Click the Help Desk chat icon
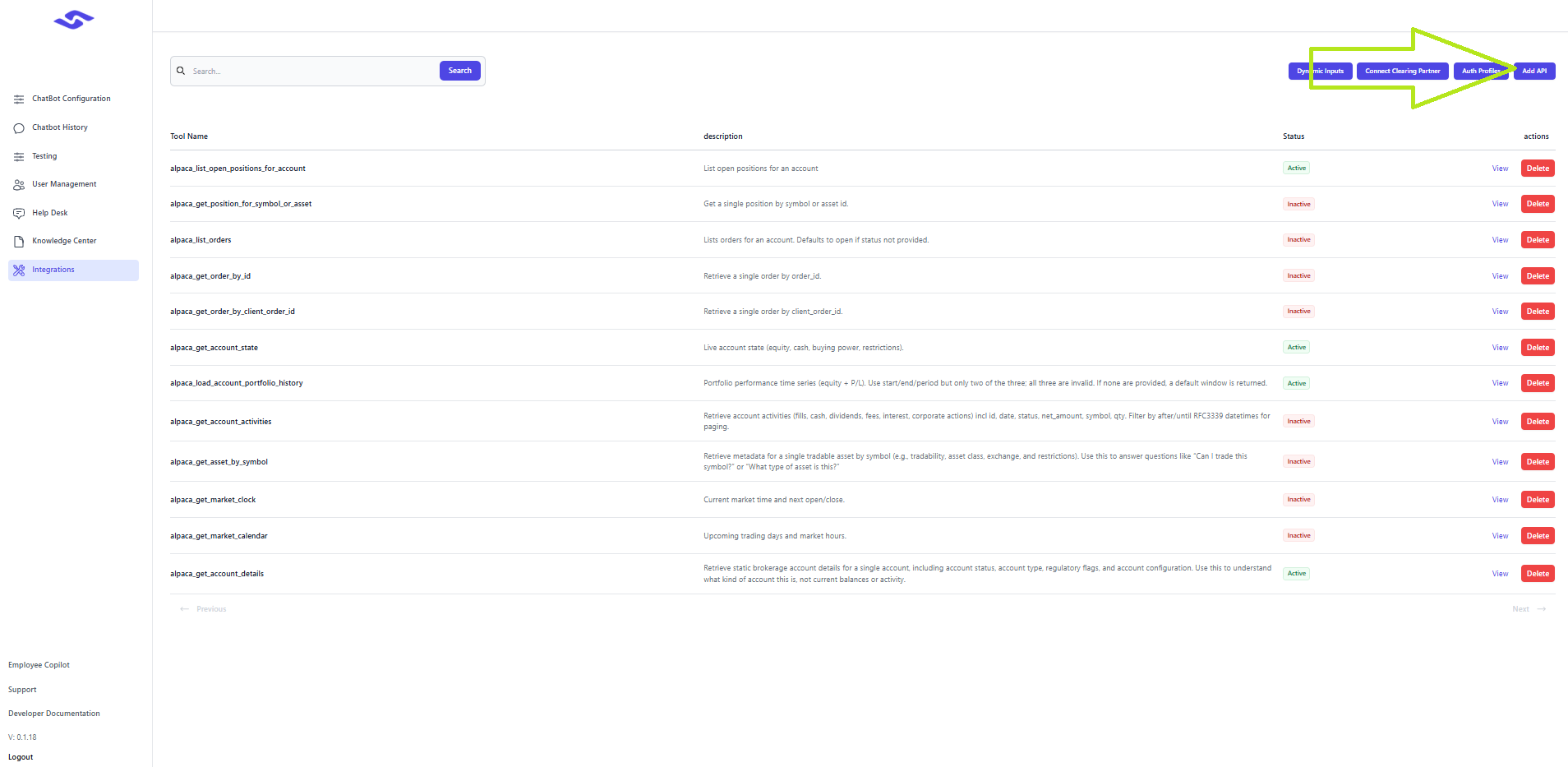The image size is (1568, 767). click(x=19, y=213)
